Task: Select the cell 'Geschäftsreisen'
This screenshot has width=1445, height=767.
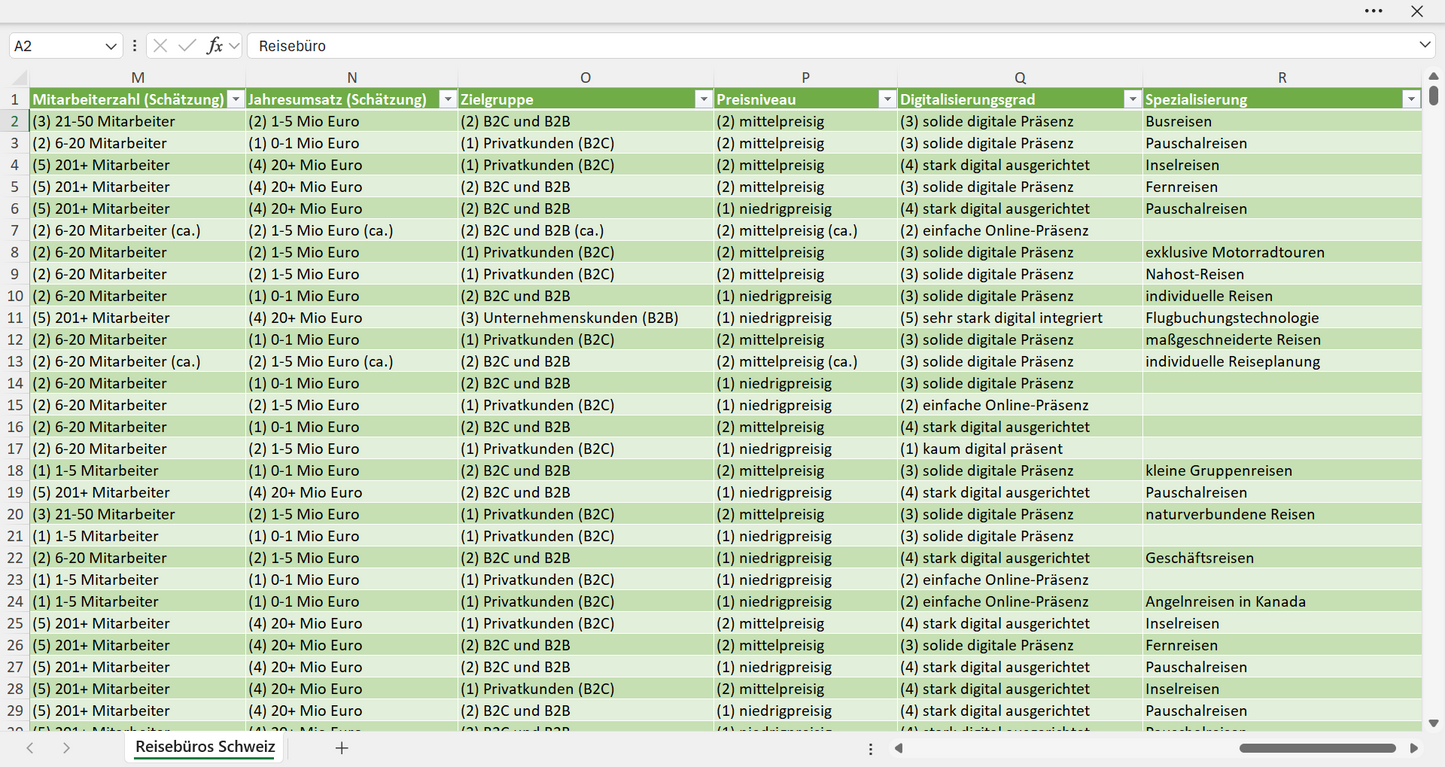Action: (x=1282, y=558)
